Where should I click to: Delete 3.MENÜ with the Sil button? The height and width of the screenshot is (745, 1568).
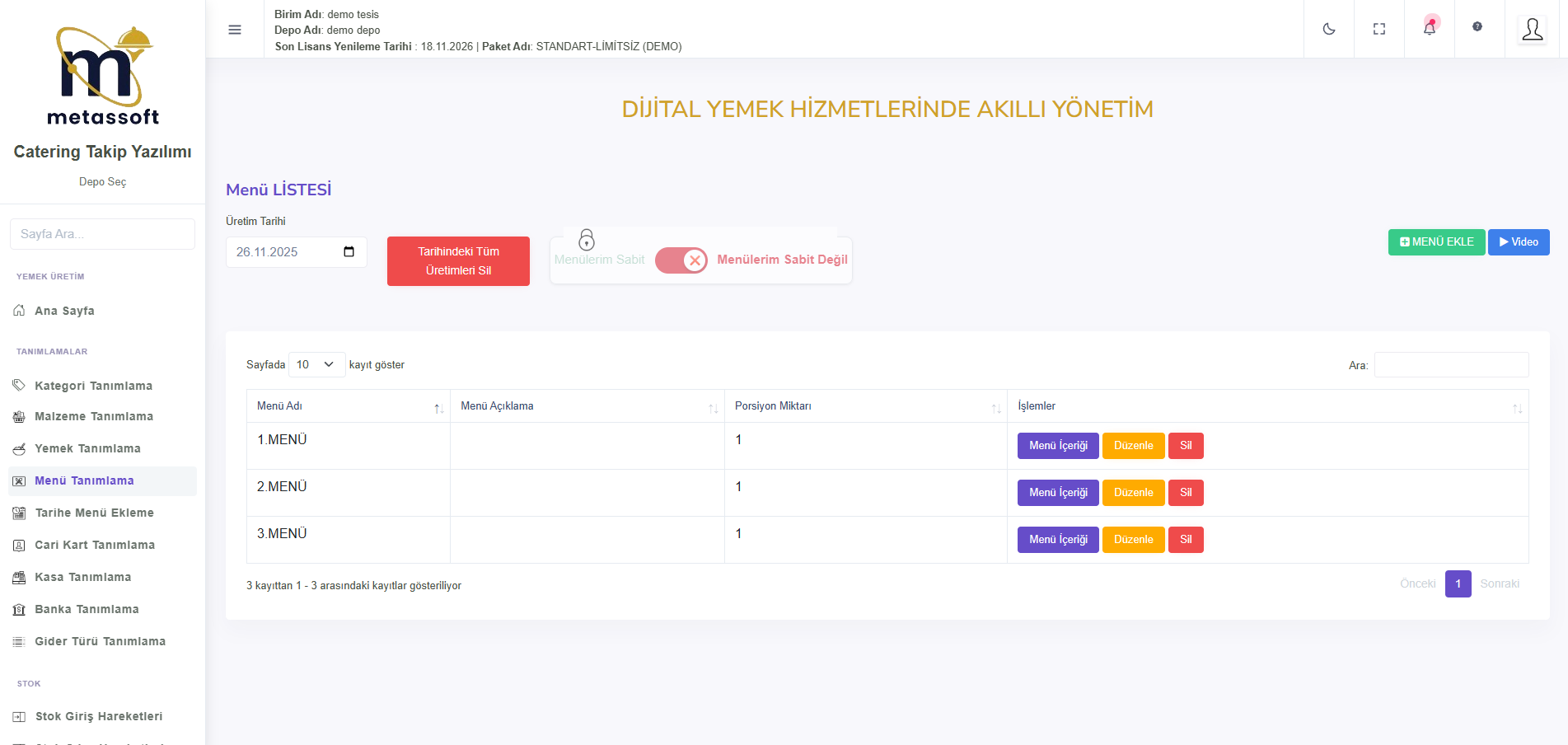pyautogui.click(x=1185, y=540)
